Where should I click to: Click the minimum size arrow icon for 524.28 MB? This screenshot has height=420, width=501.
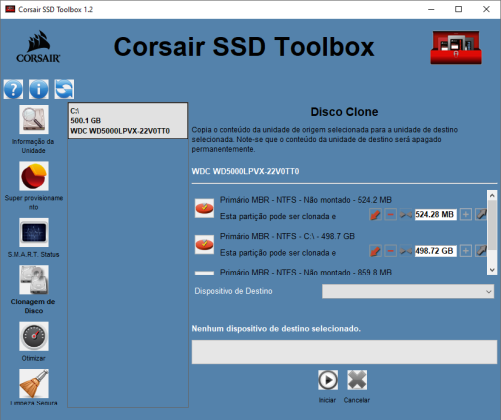tap(375, 214)
